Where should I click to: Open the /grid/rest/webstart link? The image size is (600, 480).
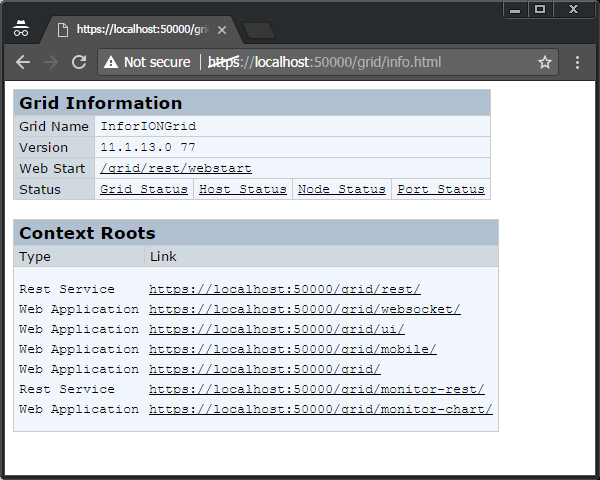click(175, 169)
